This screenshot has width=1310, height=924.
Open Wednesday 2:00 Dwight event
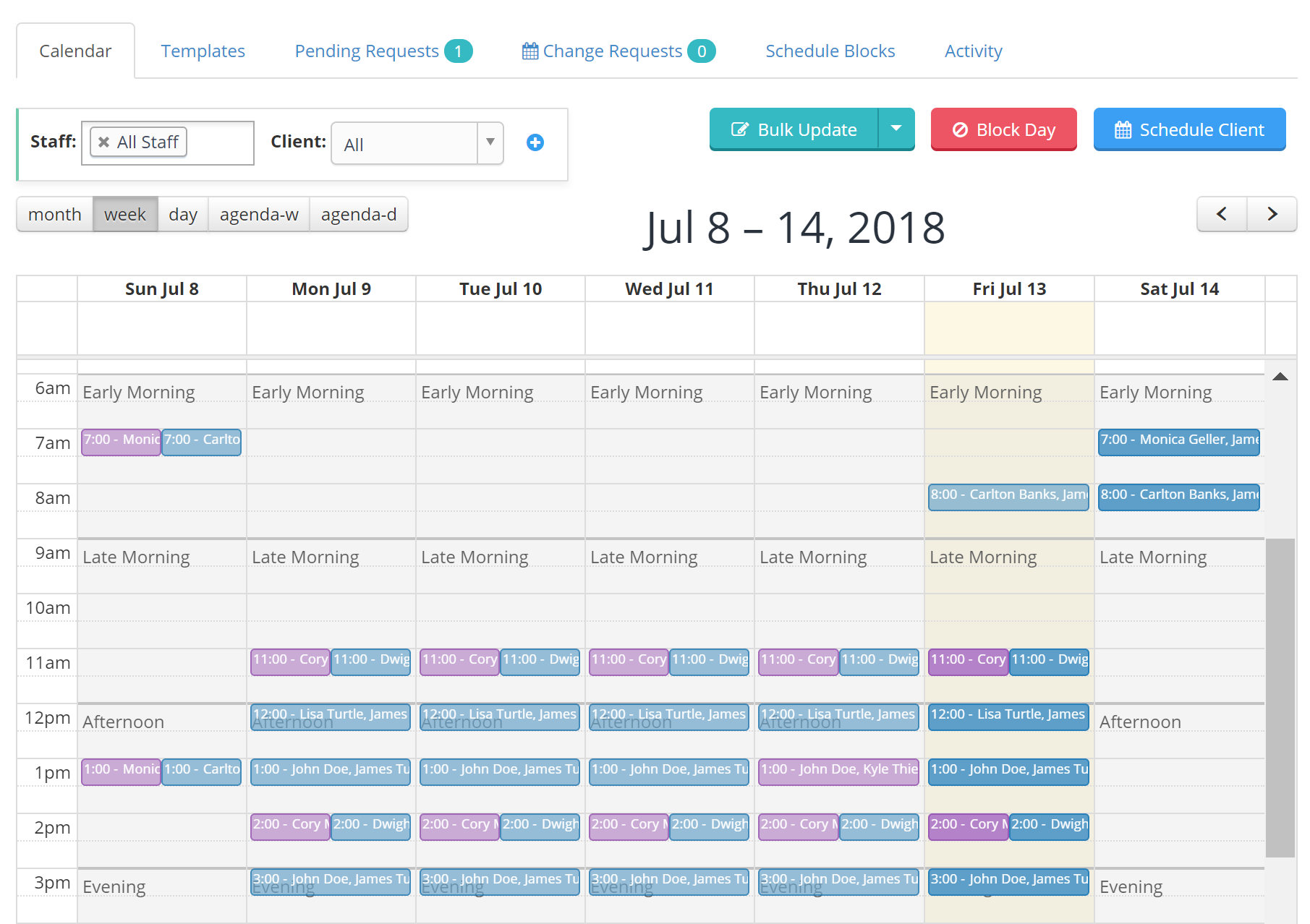[709, 826]
